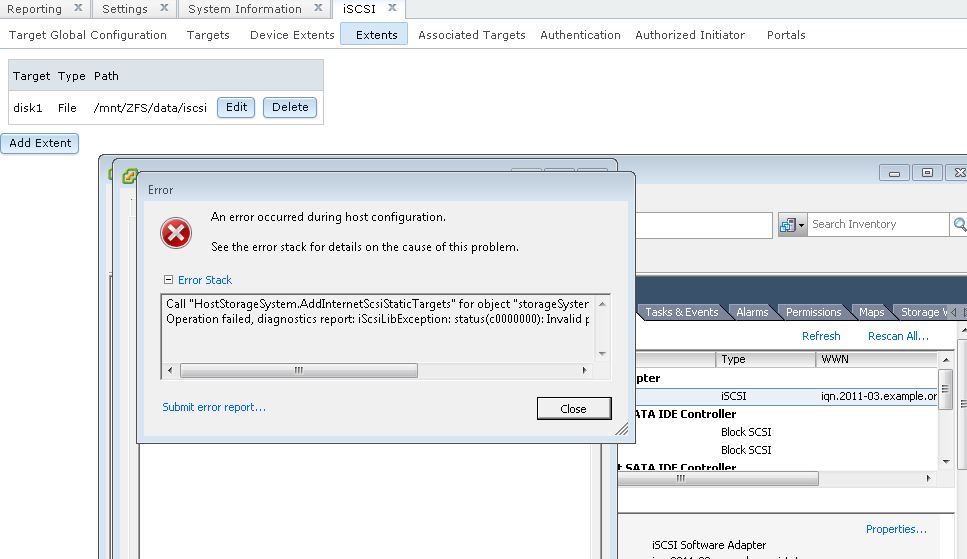Click the iqn.2011-03.example WWN cell

(x=878, y=396)
